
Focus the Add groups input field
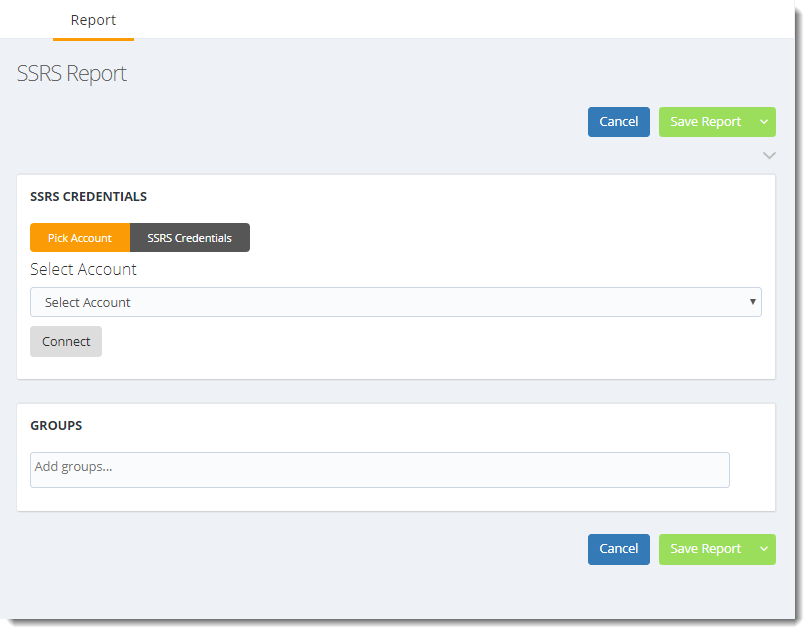point(380,470)
